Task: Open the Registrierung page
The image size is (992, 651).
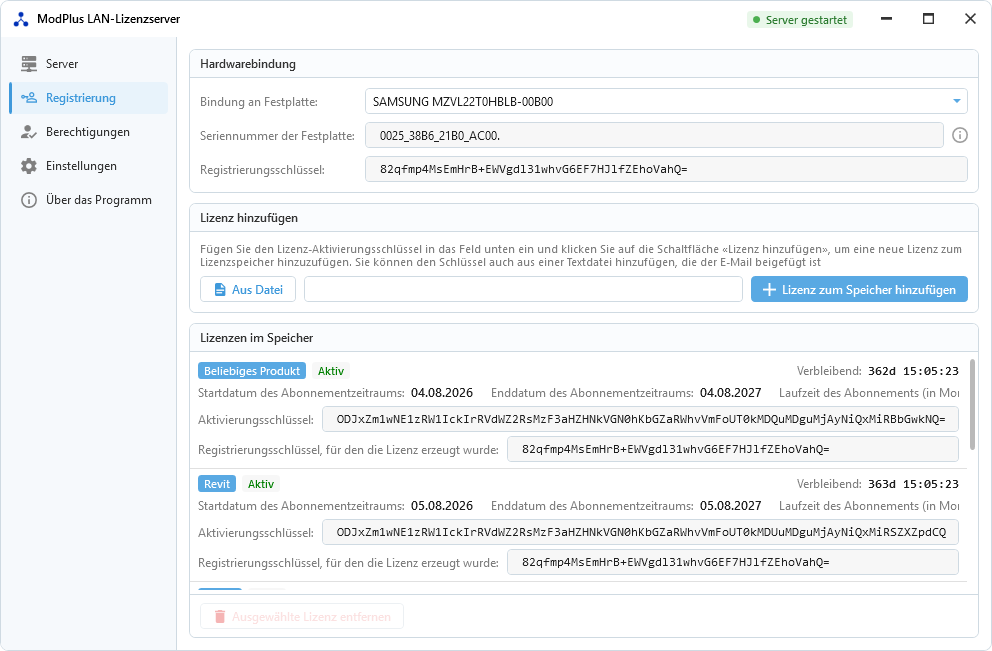Action: (x=89, y=98)
